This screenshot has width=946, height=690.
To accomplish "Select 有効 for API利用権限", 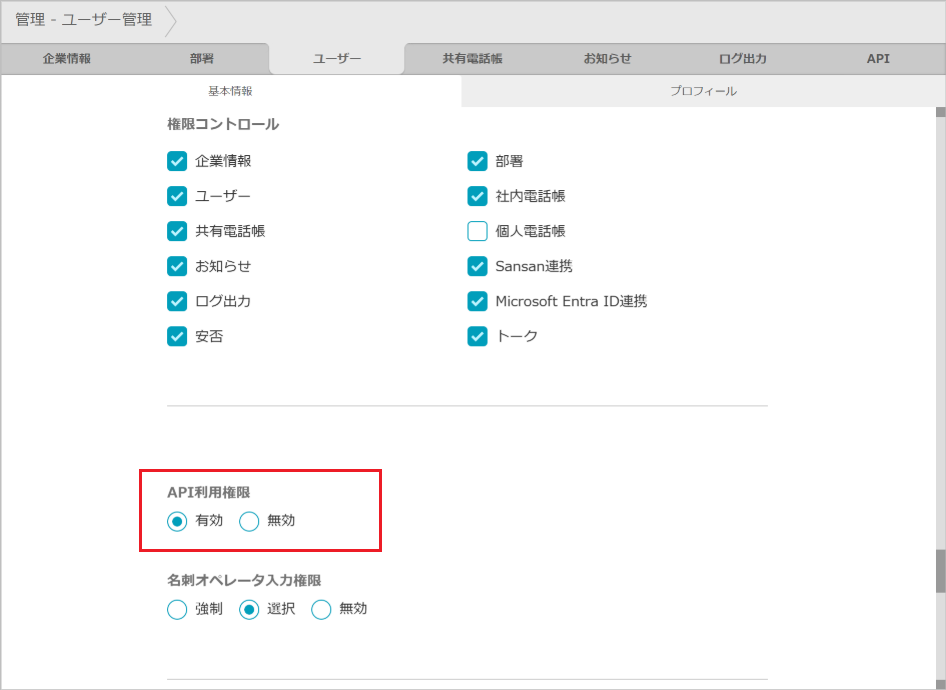I will point(177,521).
